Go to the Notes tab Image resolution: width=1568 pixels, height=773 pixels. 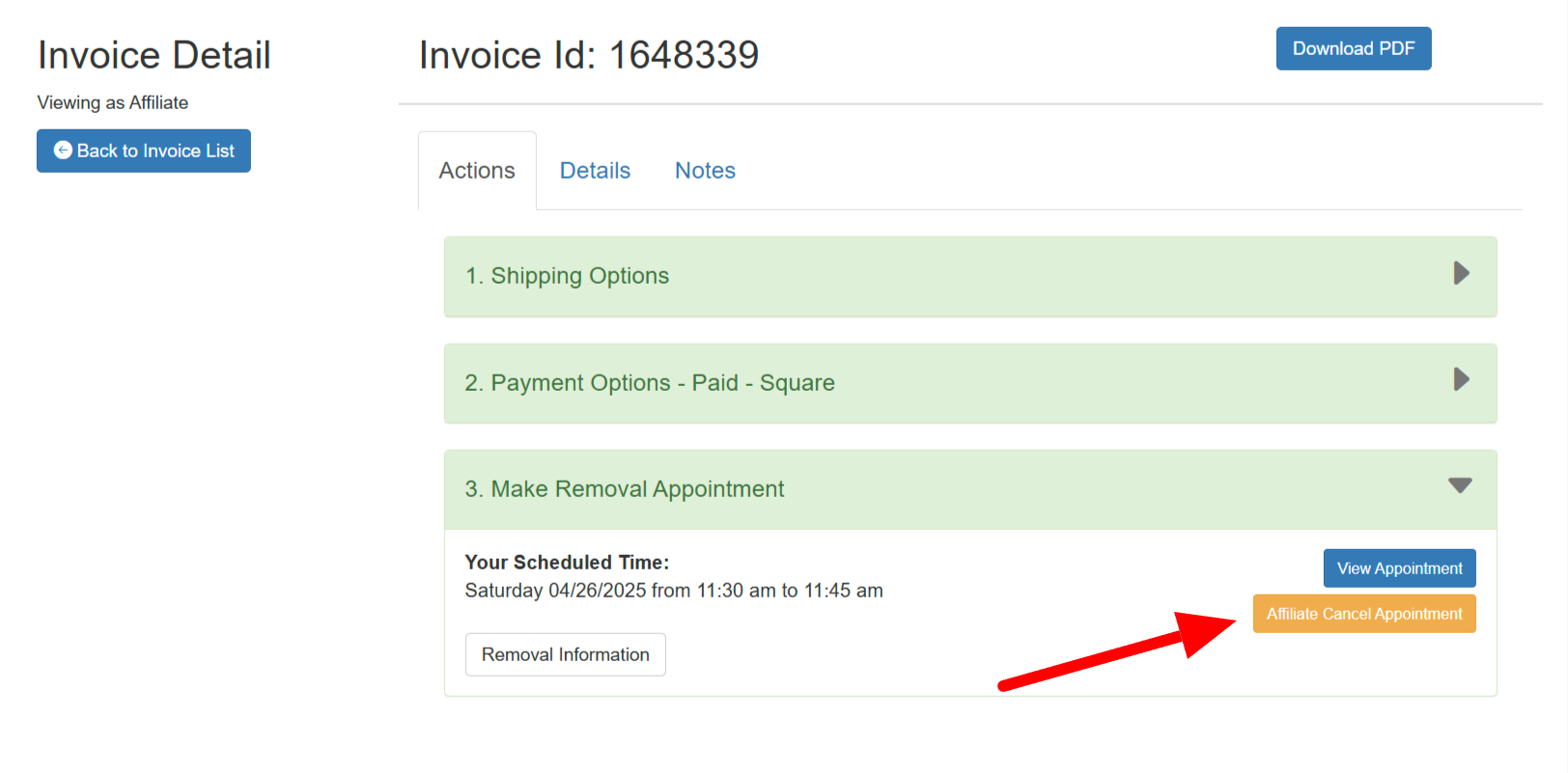[705, 171]
